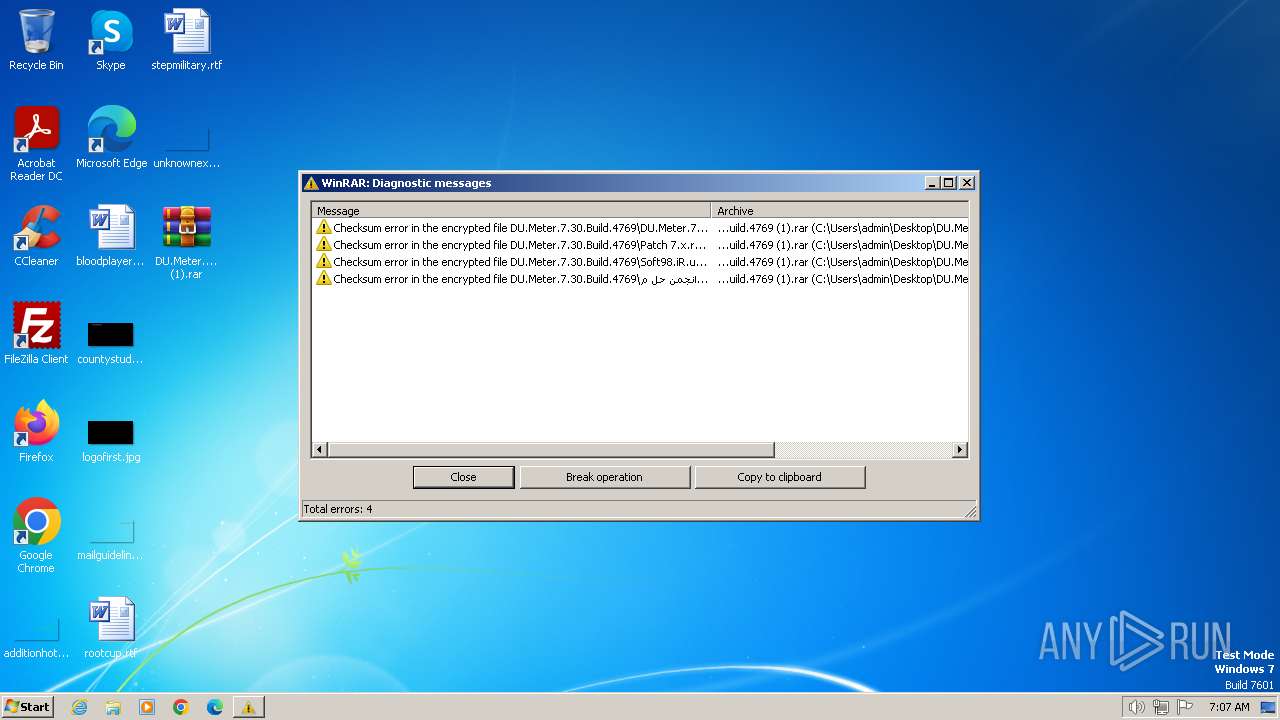The image size is (1280, 720).
Task: Select the additionhot... desktop file
Action: click(x=36, y=638)
